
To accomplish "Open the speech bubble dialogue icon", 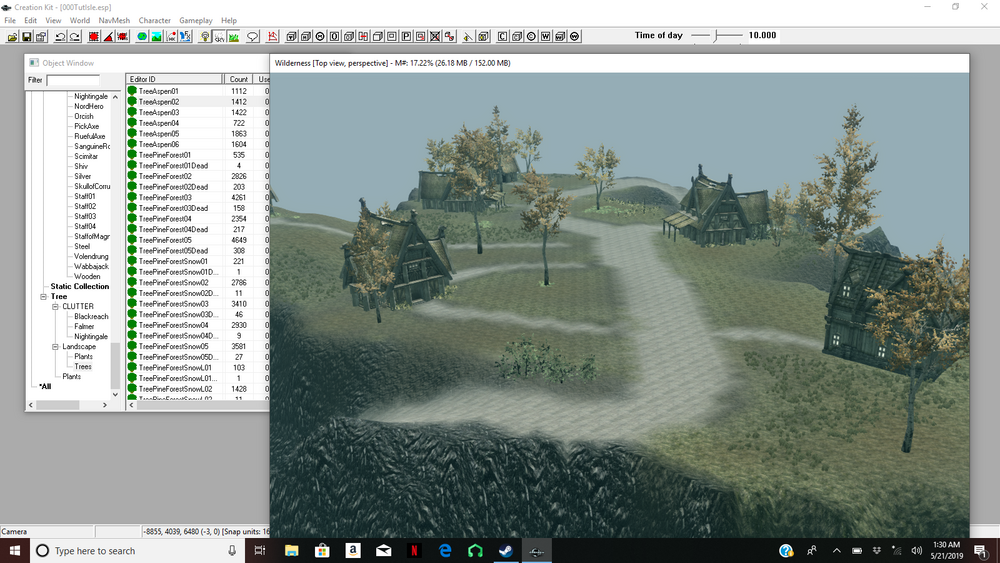I will (x=253, y=36).
